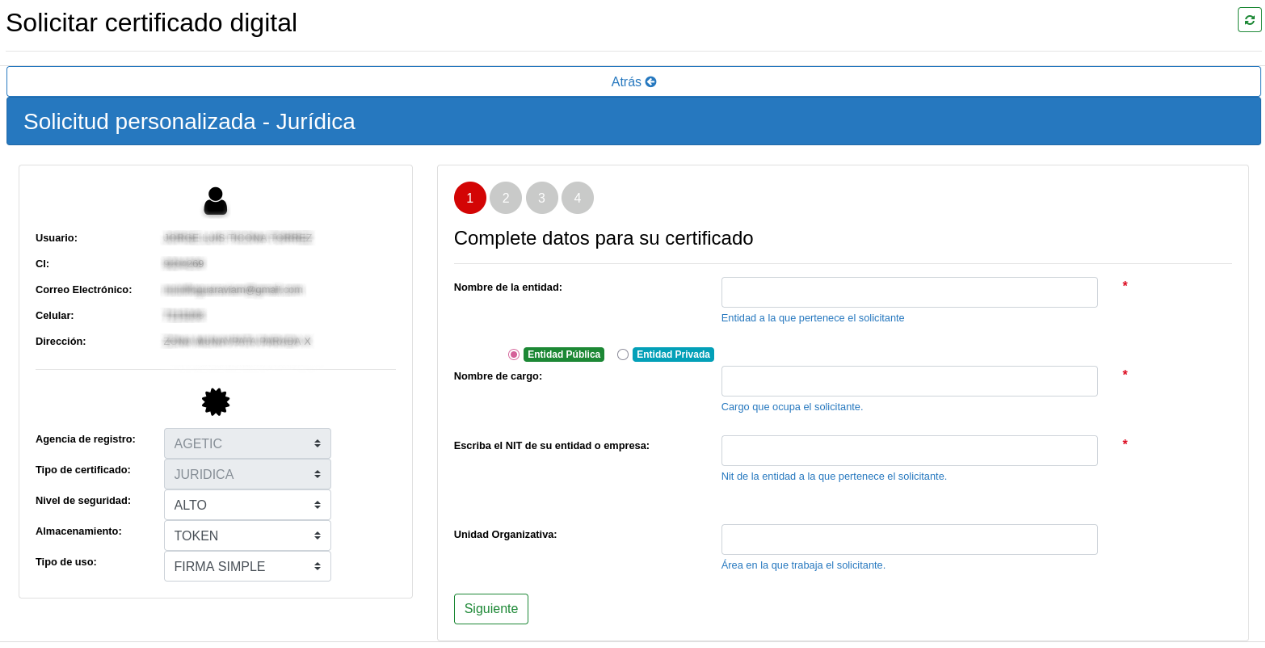Select the Entidad Privada radio button
The width and height of the screenshot is (1265, 648).
click(623, 355)
